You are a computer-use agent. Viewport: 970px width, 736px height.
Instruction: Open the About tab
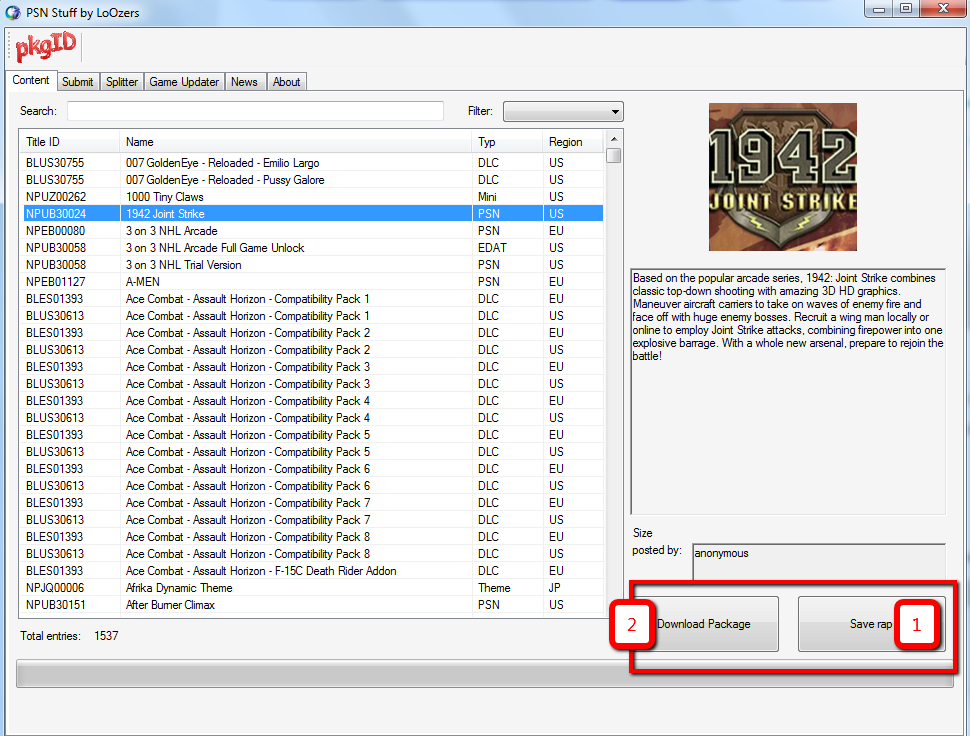pyautogui.click(x=286, y=82)
